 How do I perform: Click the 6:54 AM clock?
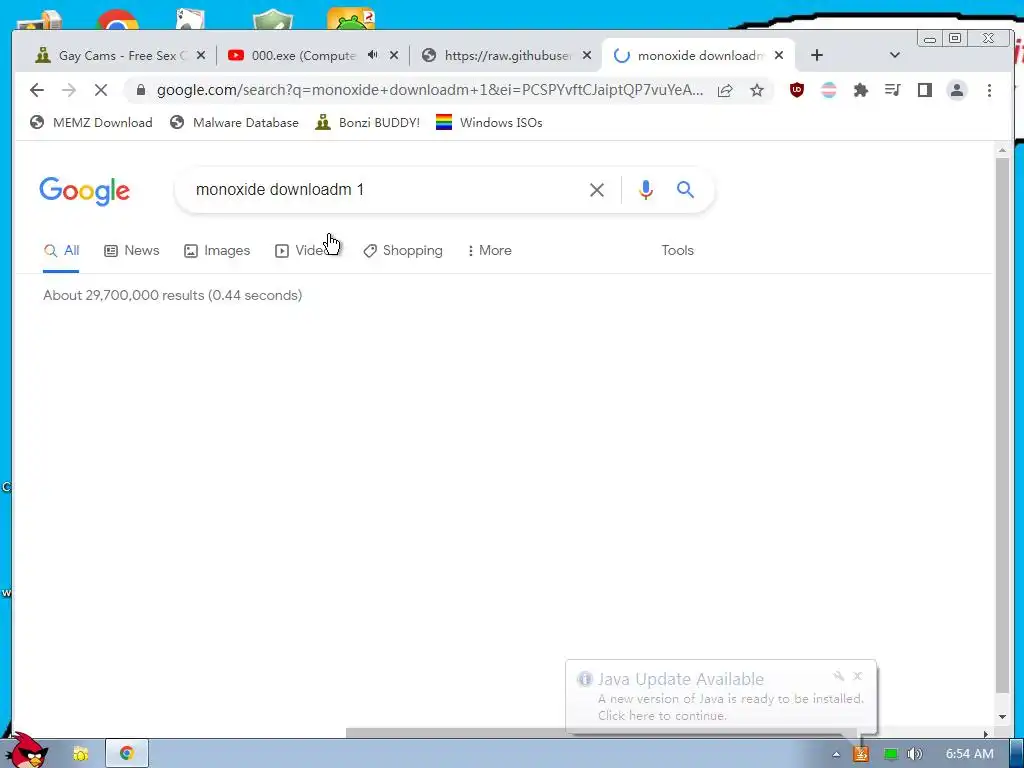coord(969,754)
